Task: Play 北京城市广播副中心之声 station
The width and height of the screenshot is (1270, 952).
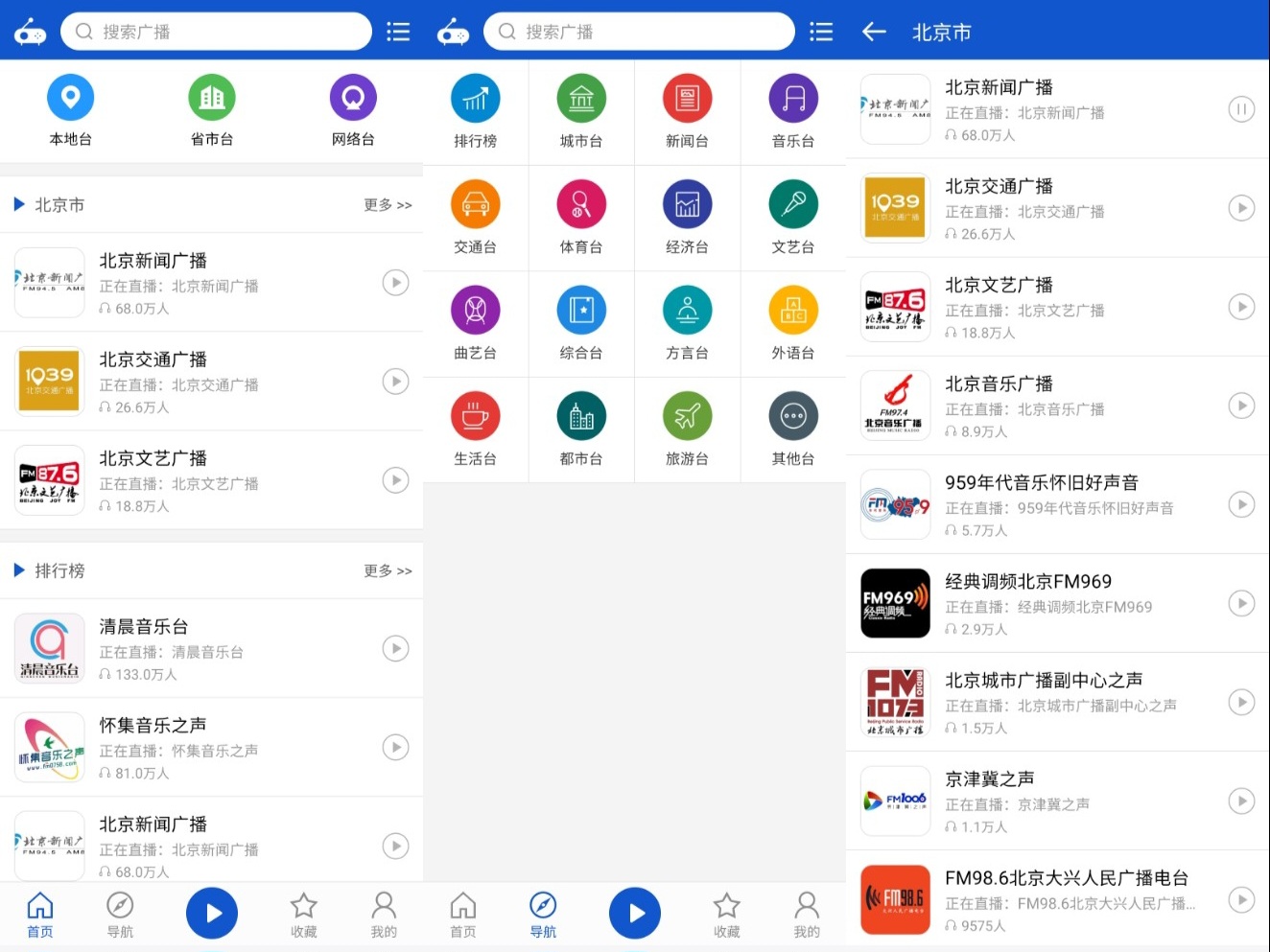Action: point(1241,702)
